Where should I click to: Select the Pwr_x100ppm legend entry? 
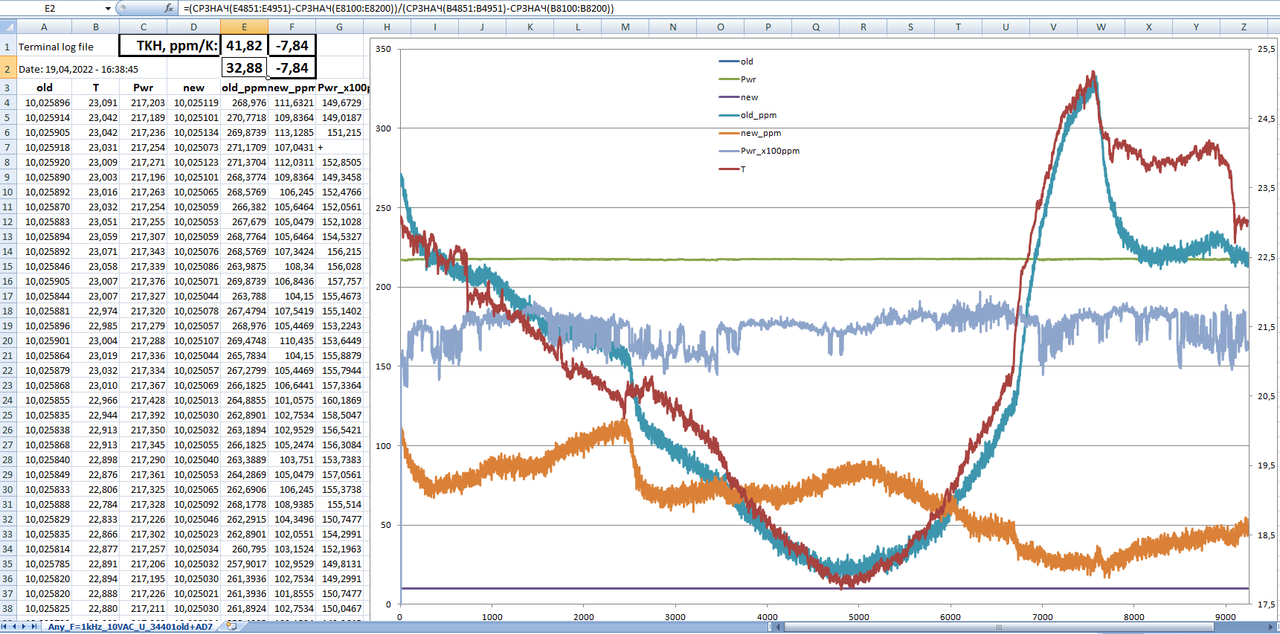click(x=769, y=151)
